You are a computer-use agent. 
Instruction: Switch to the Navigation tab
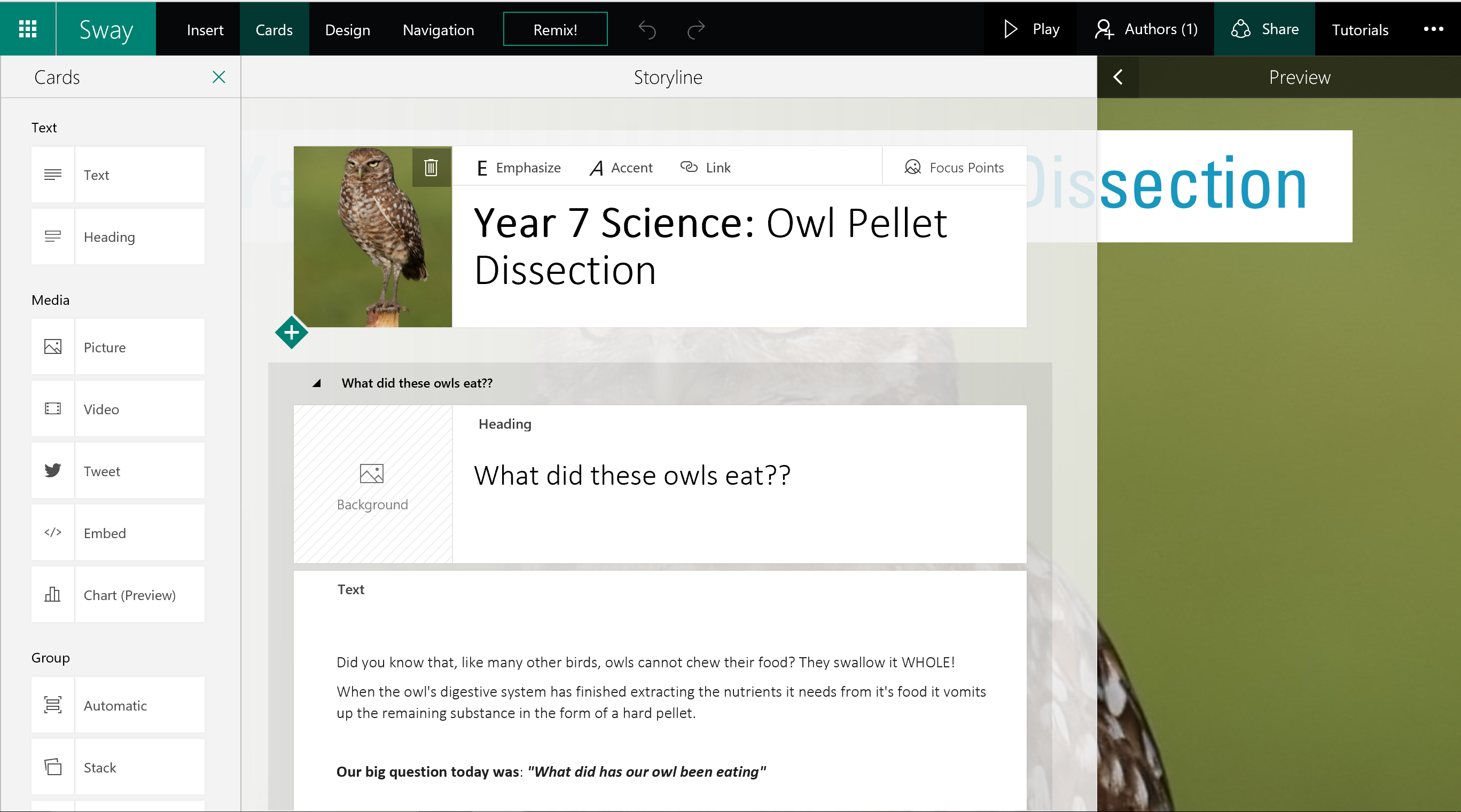pos(438,29)
